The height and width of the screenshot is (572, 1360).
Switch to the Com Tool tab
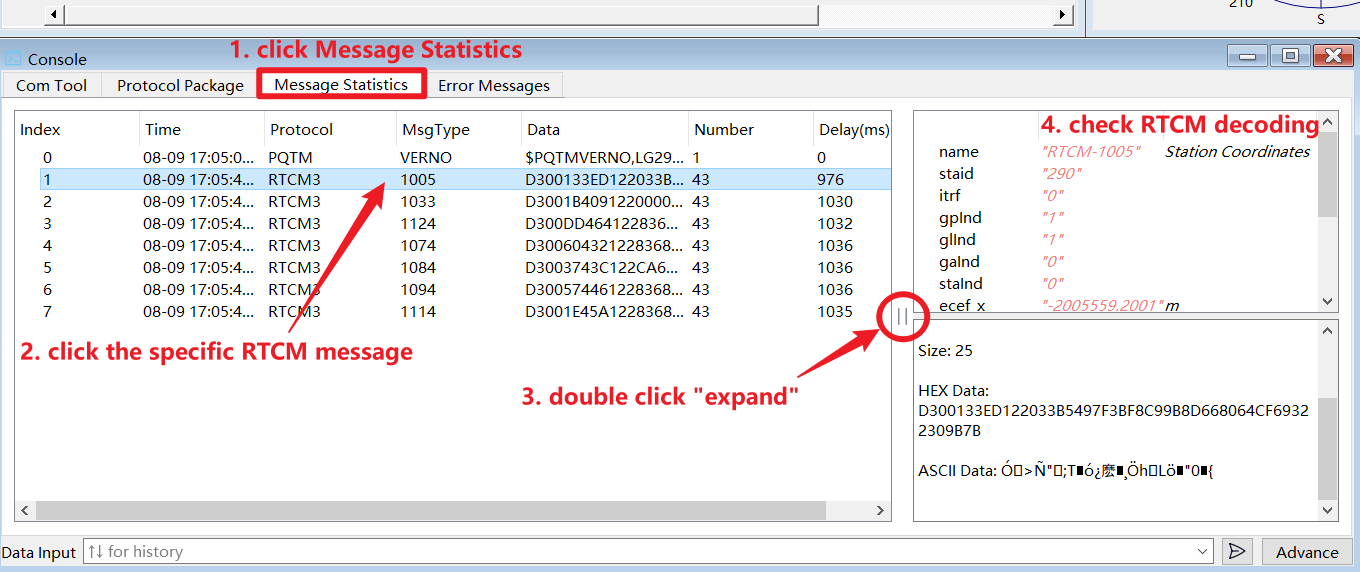[52, 85]
